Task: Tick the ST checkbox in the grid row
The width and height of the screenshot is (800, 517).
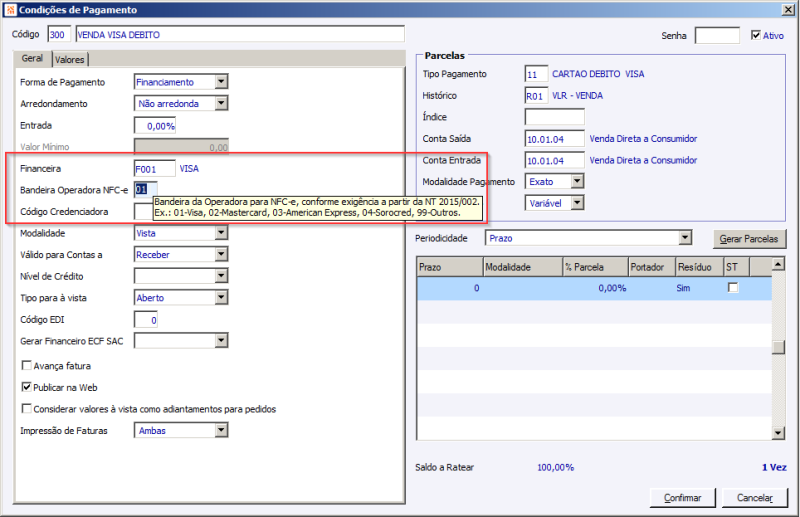Action: pyautogui.click(x=733, y=288)
